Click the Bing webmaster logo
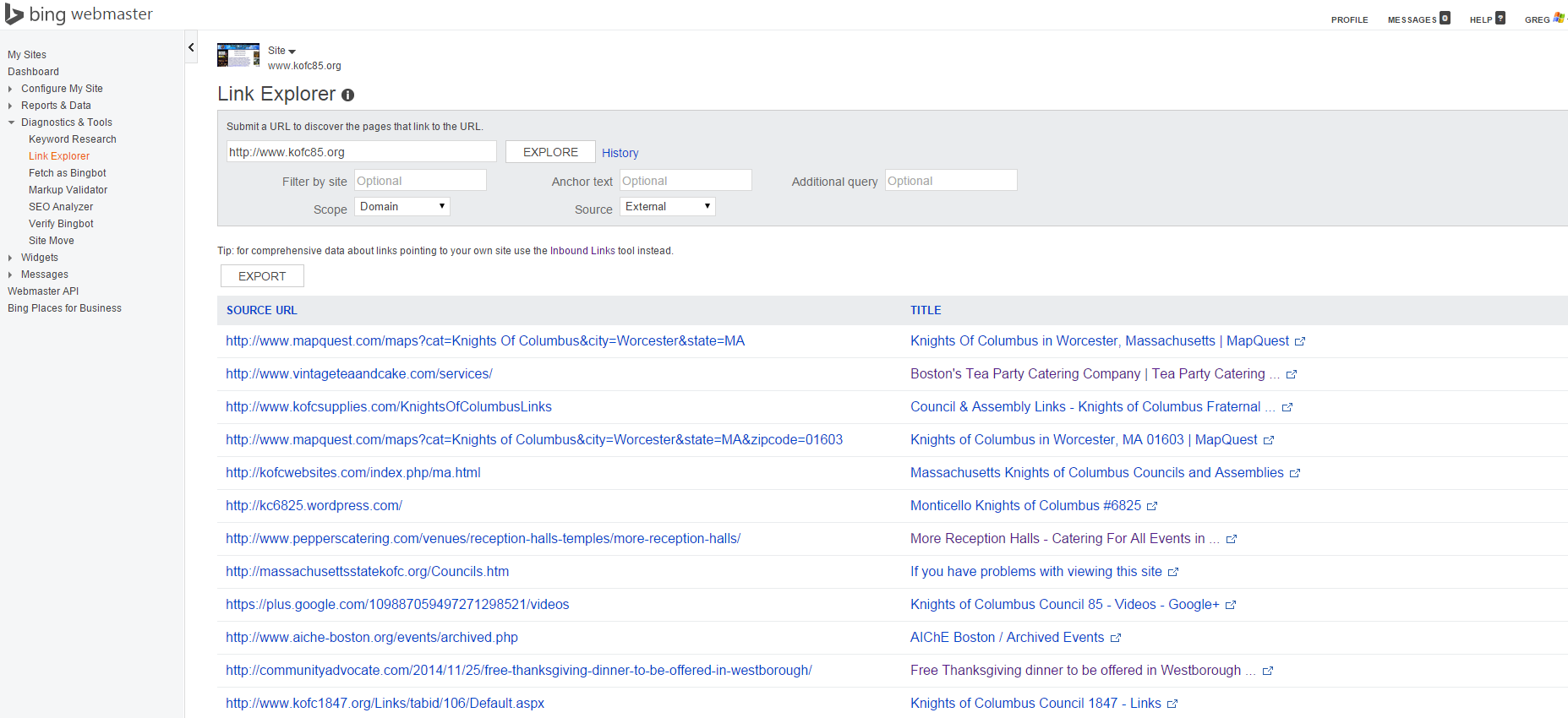This screenshot has width=1568, height=718. click(x=79, y=14)
